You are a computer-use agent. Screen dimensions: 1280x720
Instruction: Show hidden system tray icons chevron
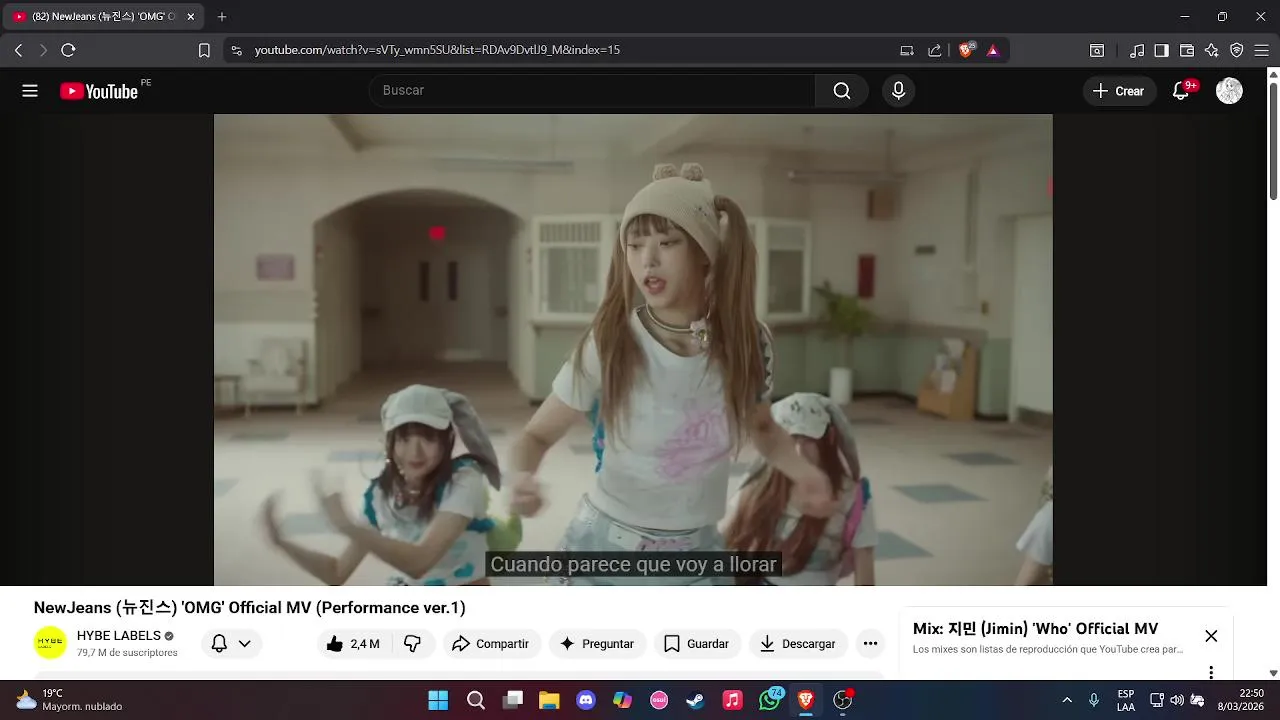coord(1067,700)
